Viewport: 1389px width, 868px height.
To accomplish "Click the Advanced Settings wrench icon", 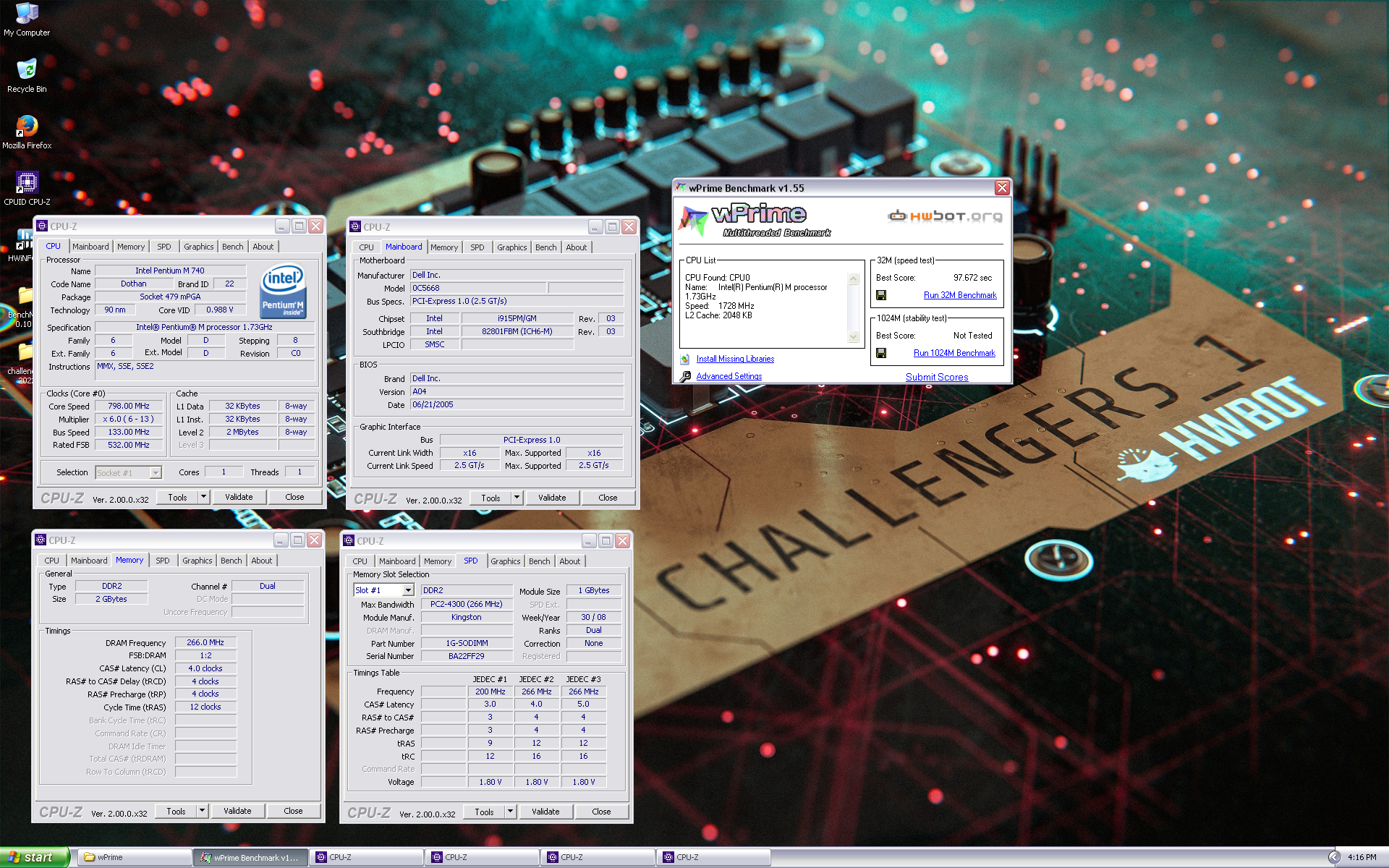I will pos(685,376).
